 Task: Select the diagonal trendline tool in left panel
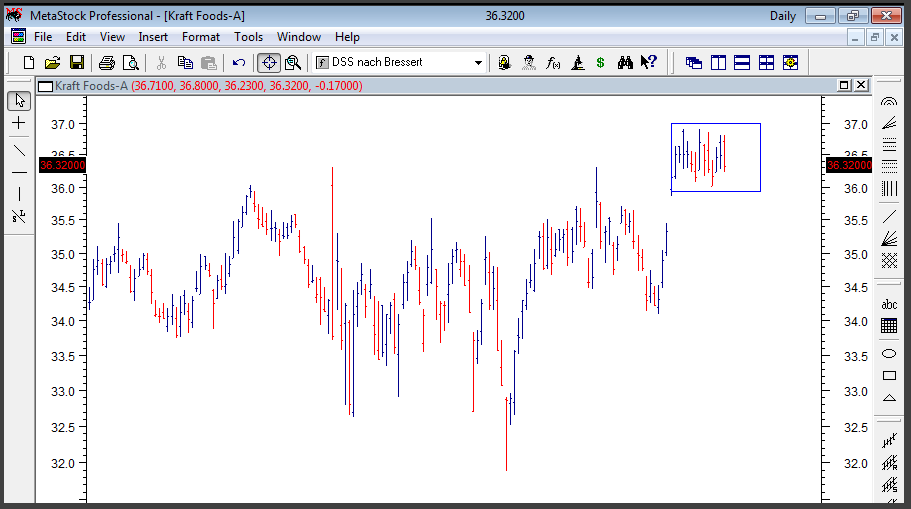(x=19, y=150)
